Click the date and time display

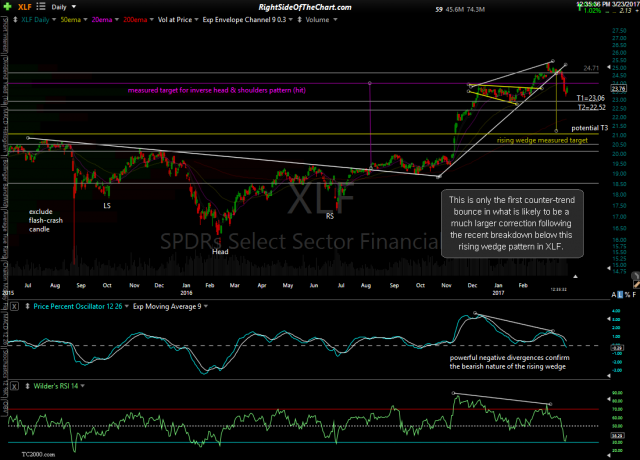pyautogui.click(x=607, y=4)
